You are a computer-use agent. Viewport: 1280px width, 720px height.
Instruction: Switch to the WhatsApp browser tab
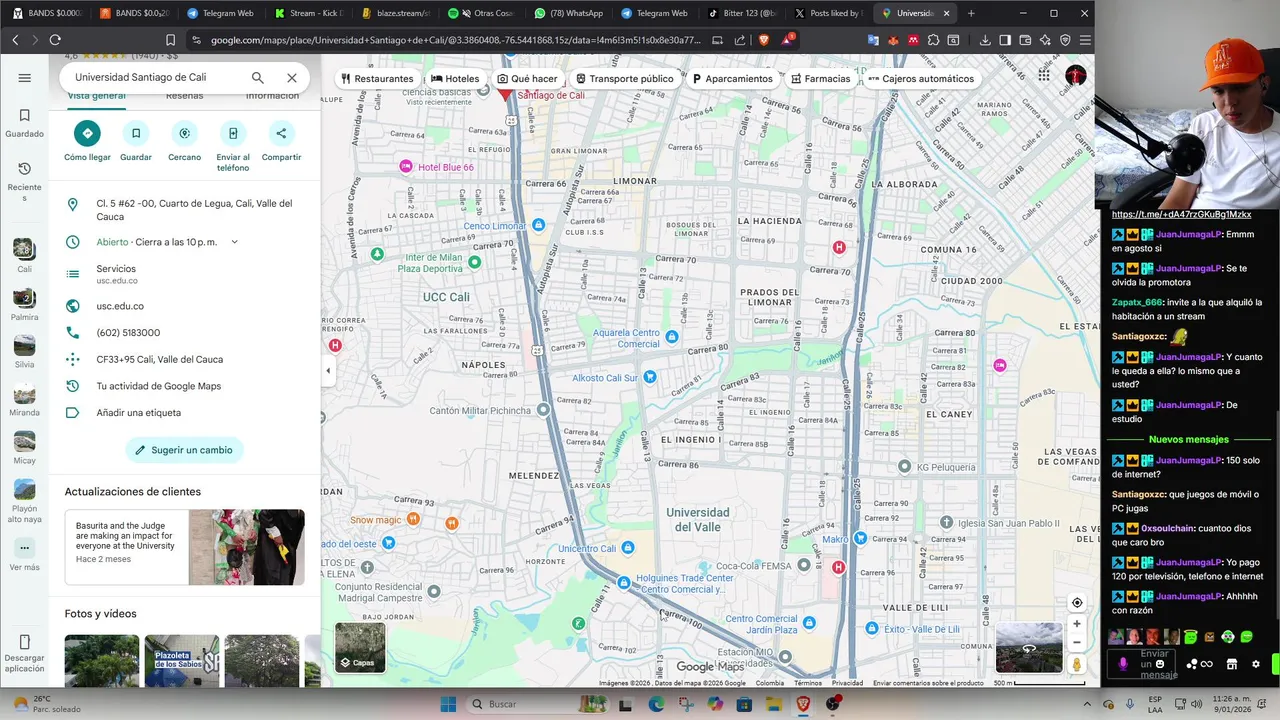click(572, 13)
